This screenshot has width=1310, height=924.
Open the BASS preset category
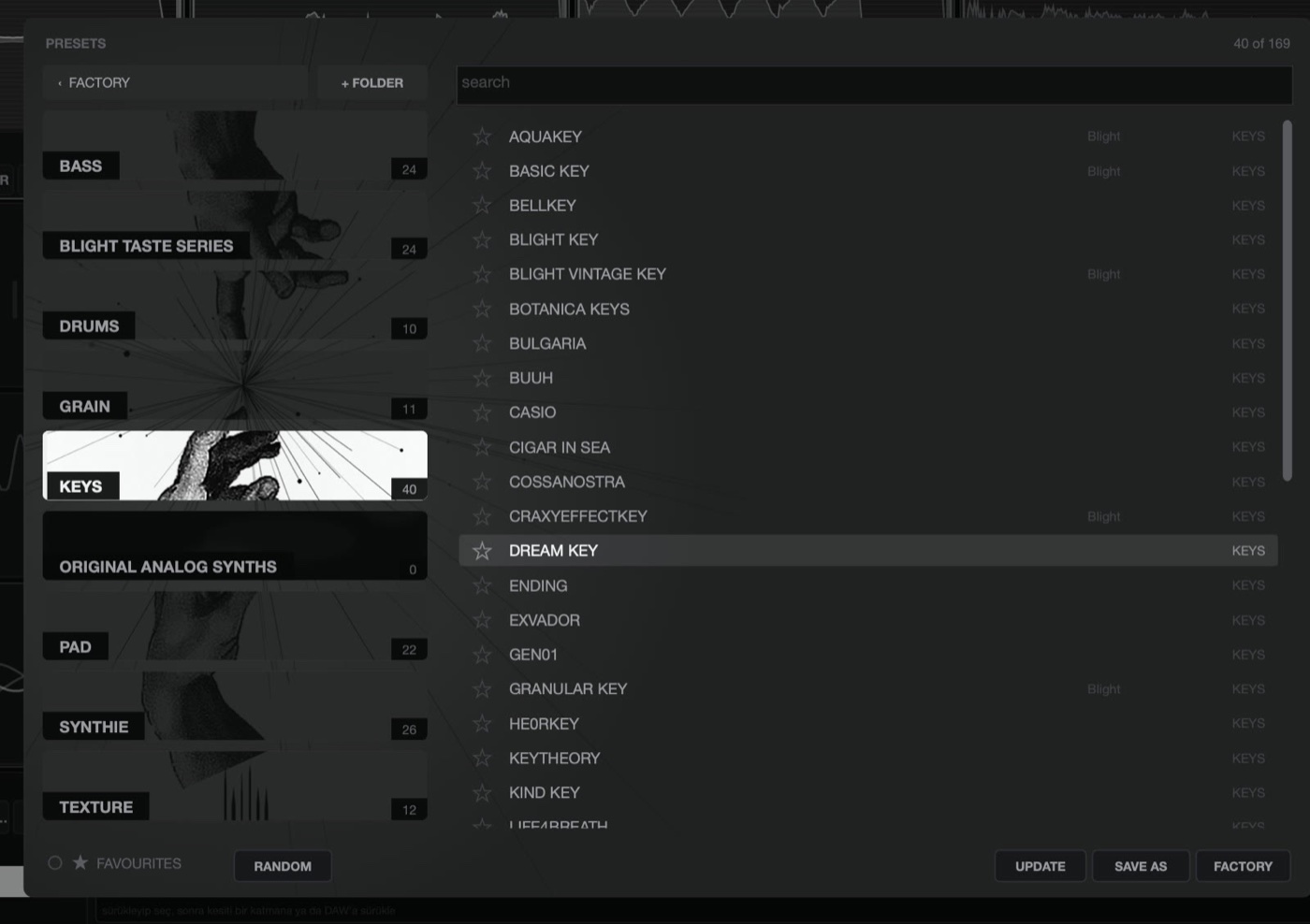(x=235, y=146)
